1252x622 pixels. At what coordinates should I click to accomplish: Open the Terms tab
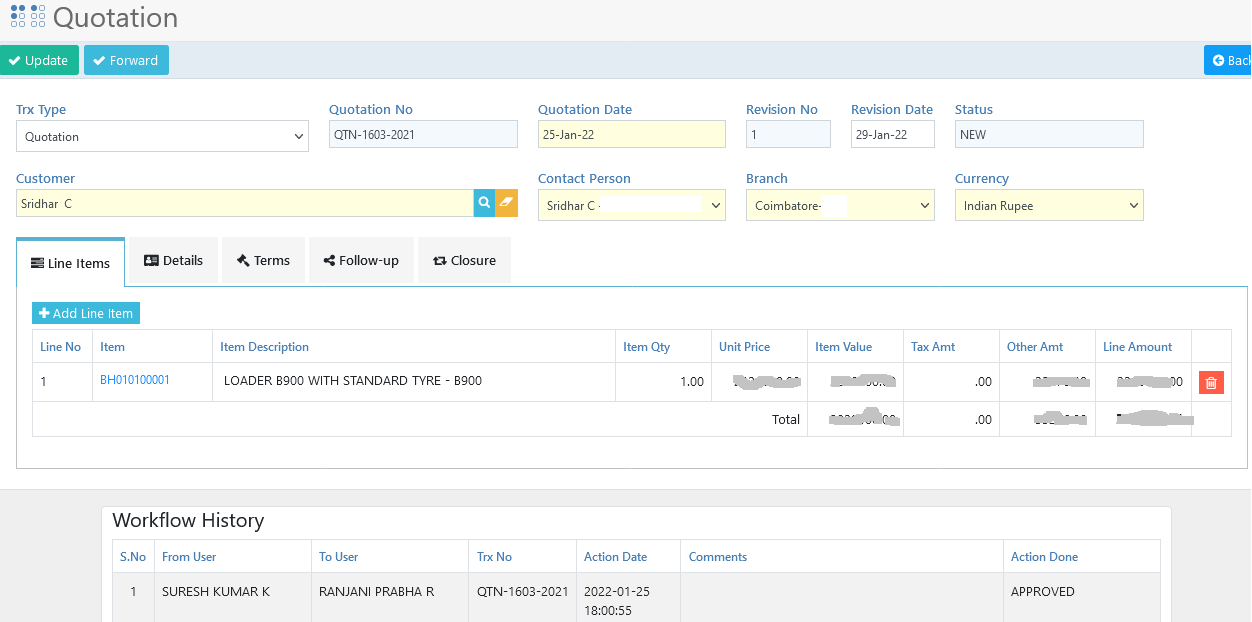click(x=263, y=259)
